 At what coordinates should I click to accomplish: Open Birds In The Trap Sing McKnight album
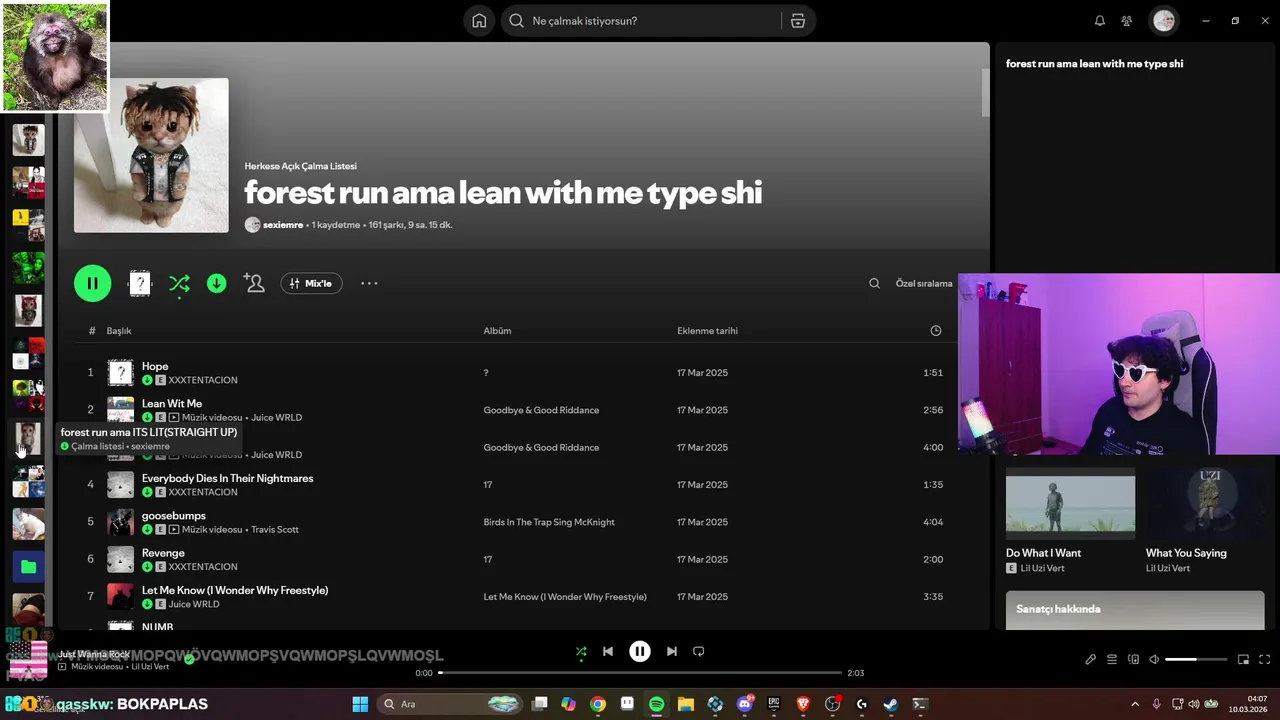click(x=549, y=522)
